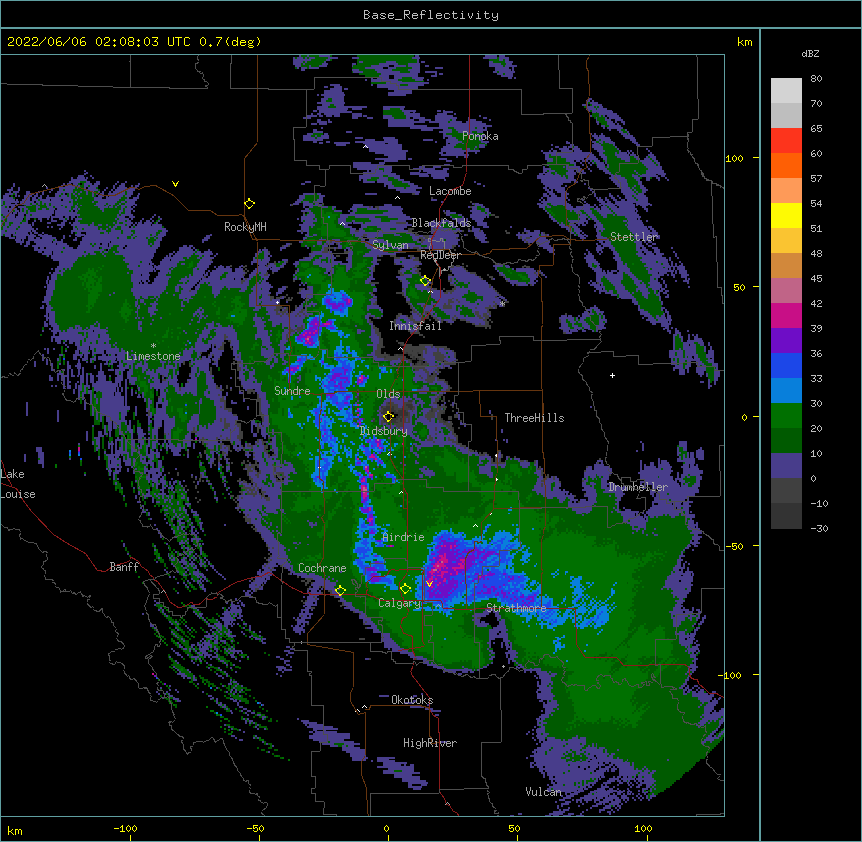Select the Airdrie city label
Viewport: 862px width, 842px height.
(x=404, y=537)
